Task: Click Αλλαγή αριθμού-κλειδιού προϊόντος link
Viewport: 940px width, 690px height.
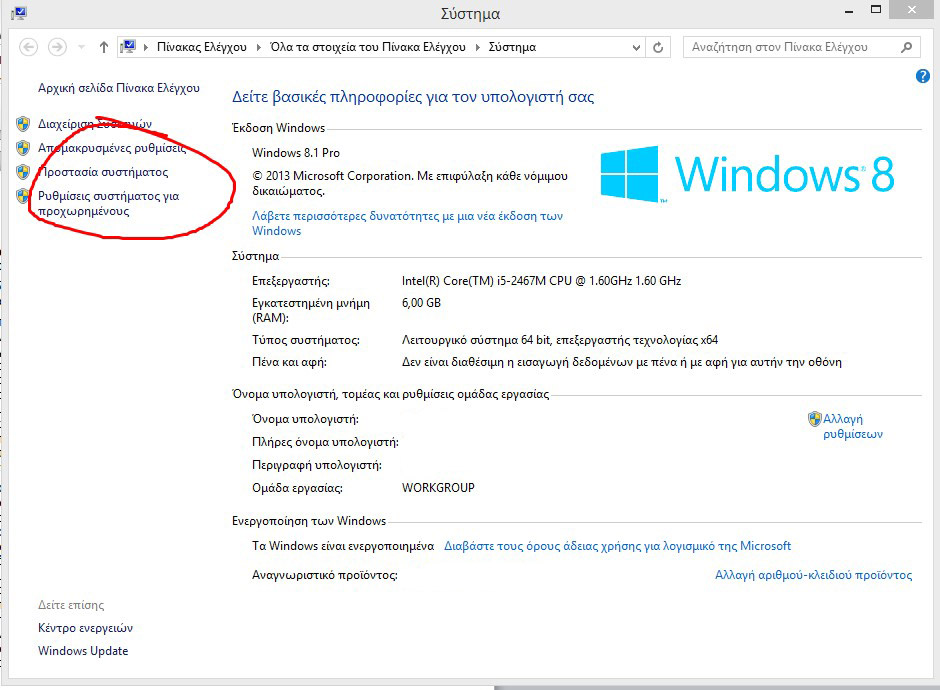Action: coord(813,575)
